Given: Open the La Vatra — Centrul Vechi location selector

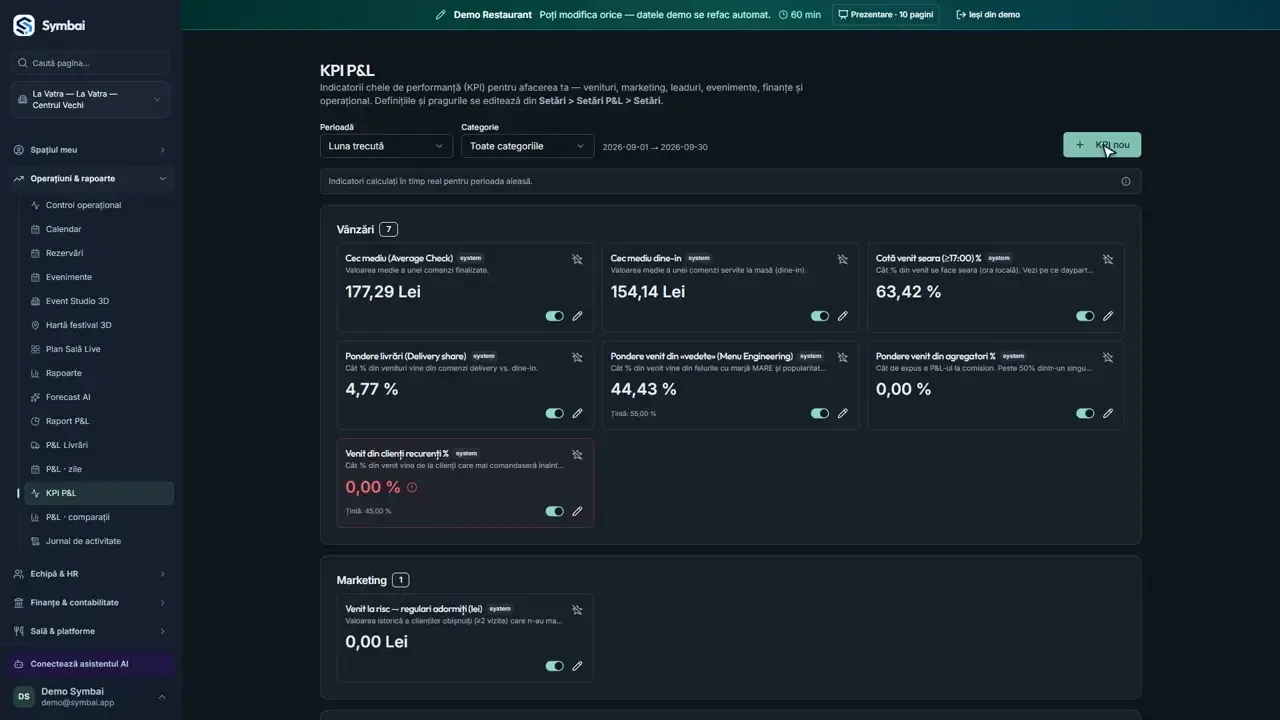Looking at the screenshot, I should (x=90, y=100).
